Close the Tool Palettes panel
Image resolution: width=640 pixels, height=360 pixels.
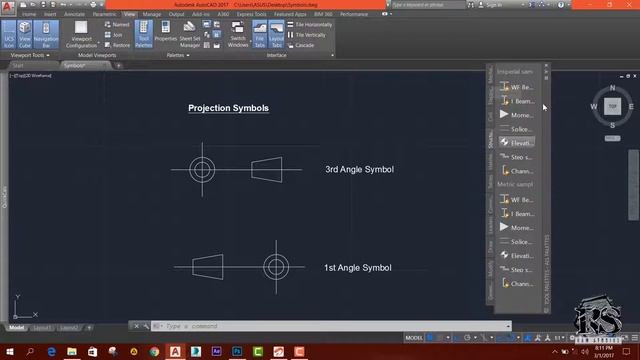click(x=546, y=65)
